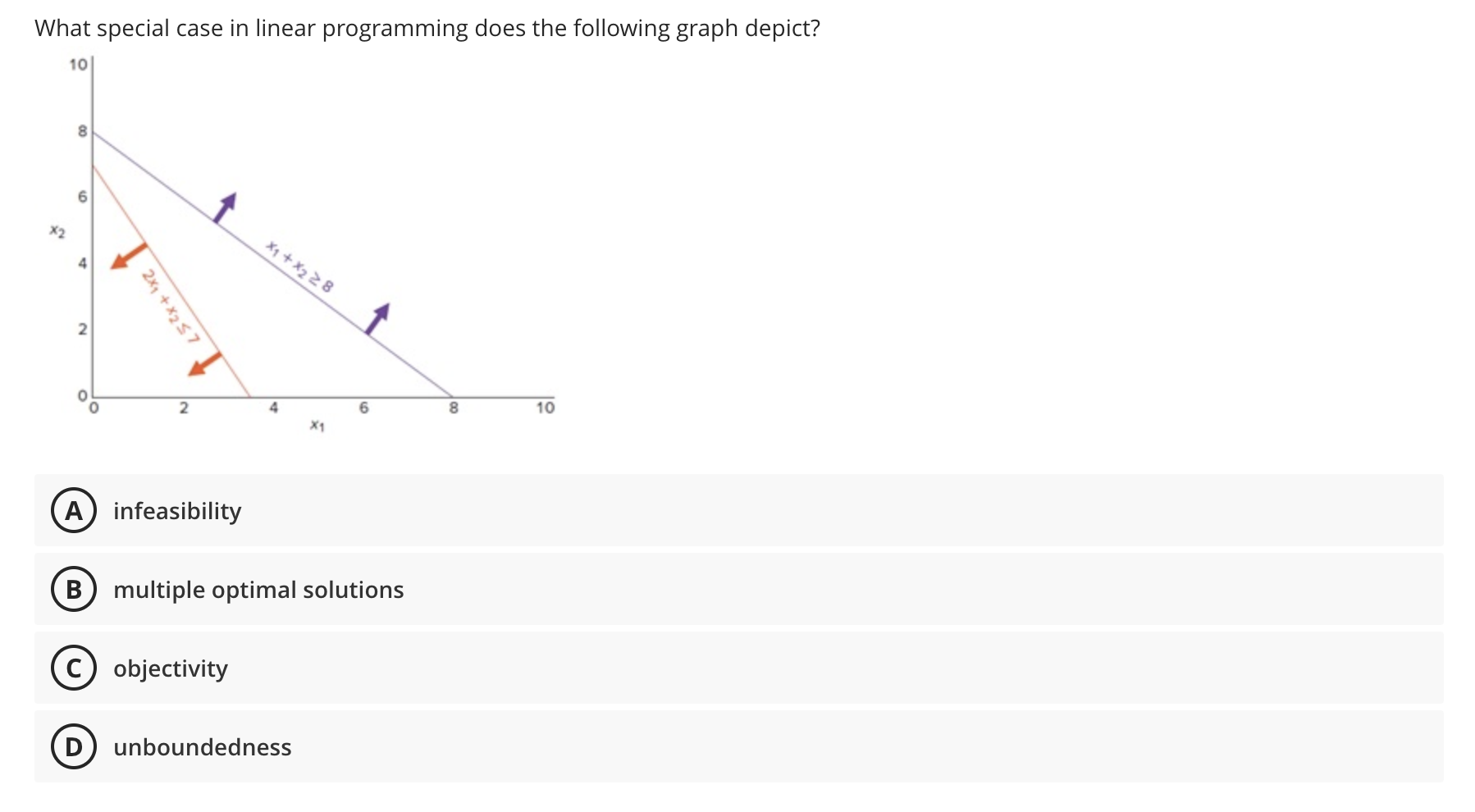Select answer option A infeasibility
Screen dimensions: 1475x812
point(176,511)
